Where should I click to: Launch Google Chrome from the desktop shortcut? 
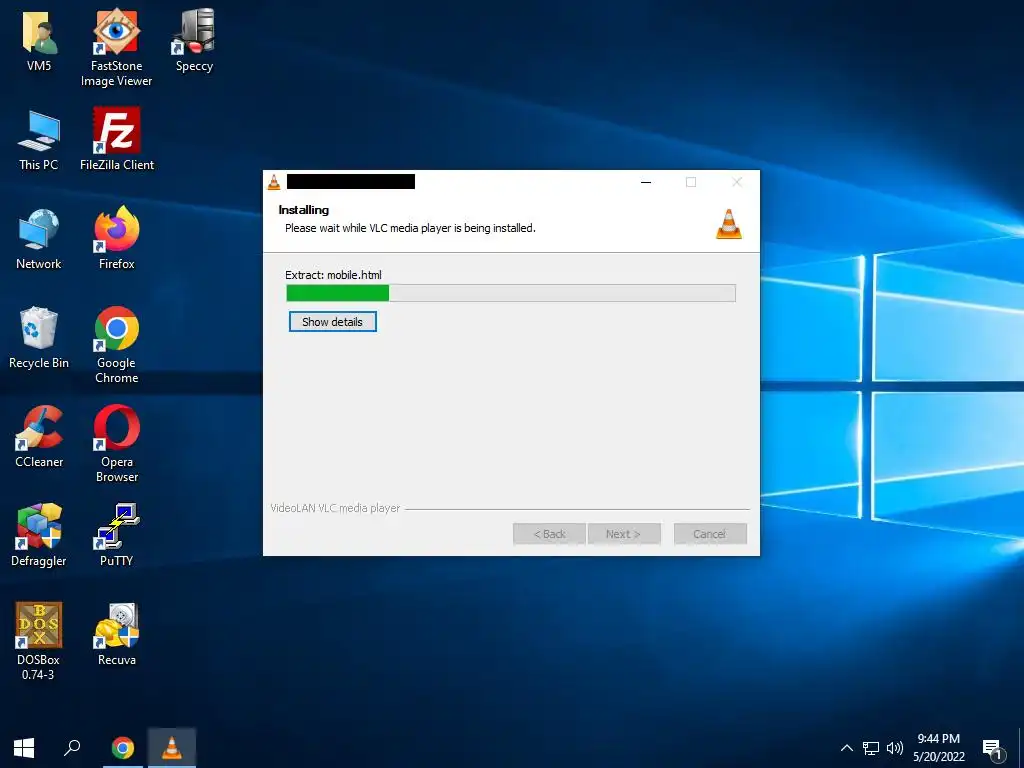117,345
